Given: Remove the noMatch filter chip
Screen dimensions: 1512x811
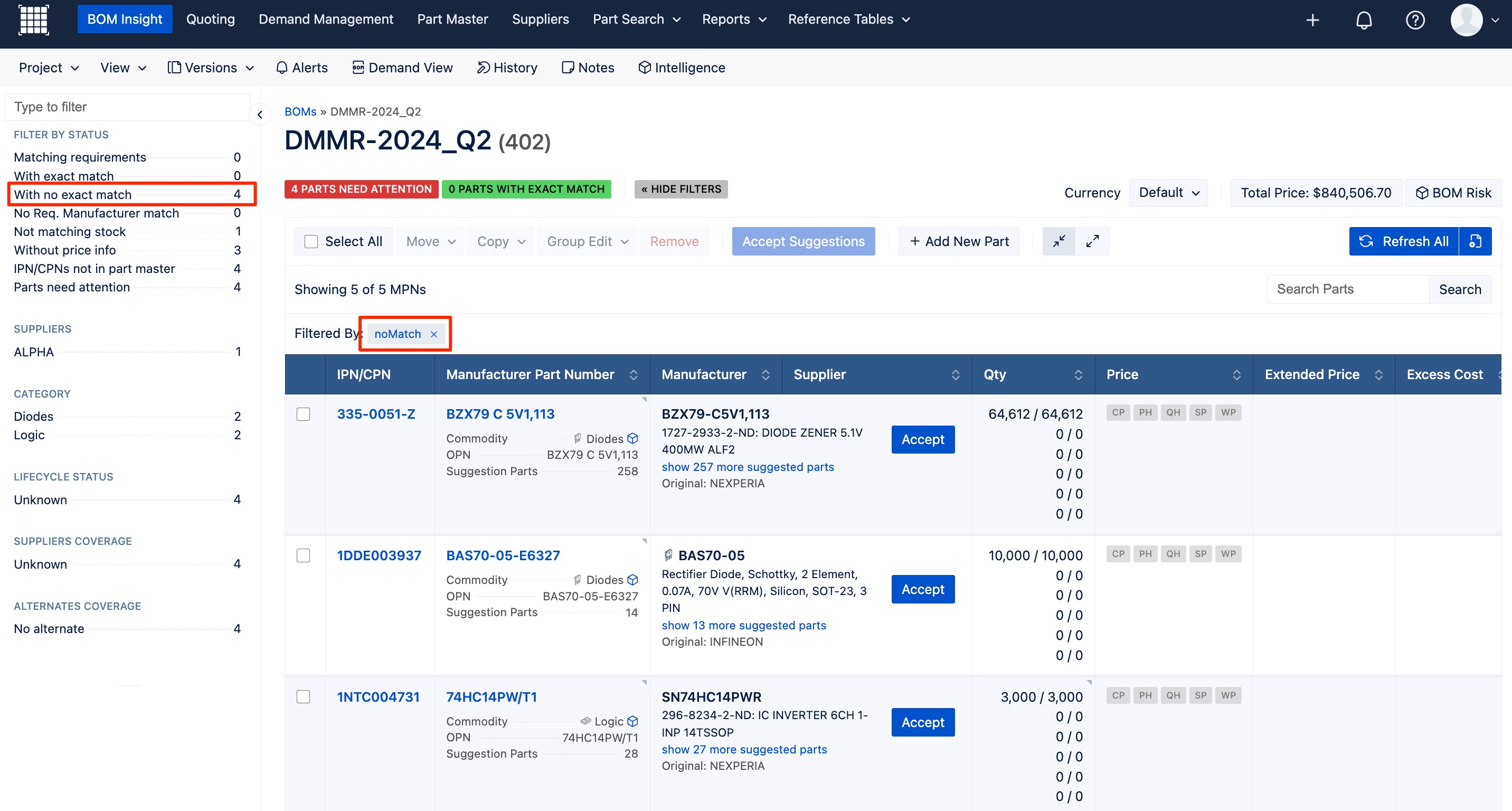Looking at the screenshot, I should (434, 334).
